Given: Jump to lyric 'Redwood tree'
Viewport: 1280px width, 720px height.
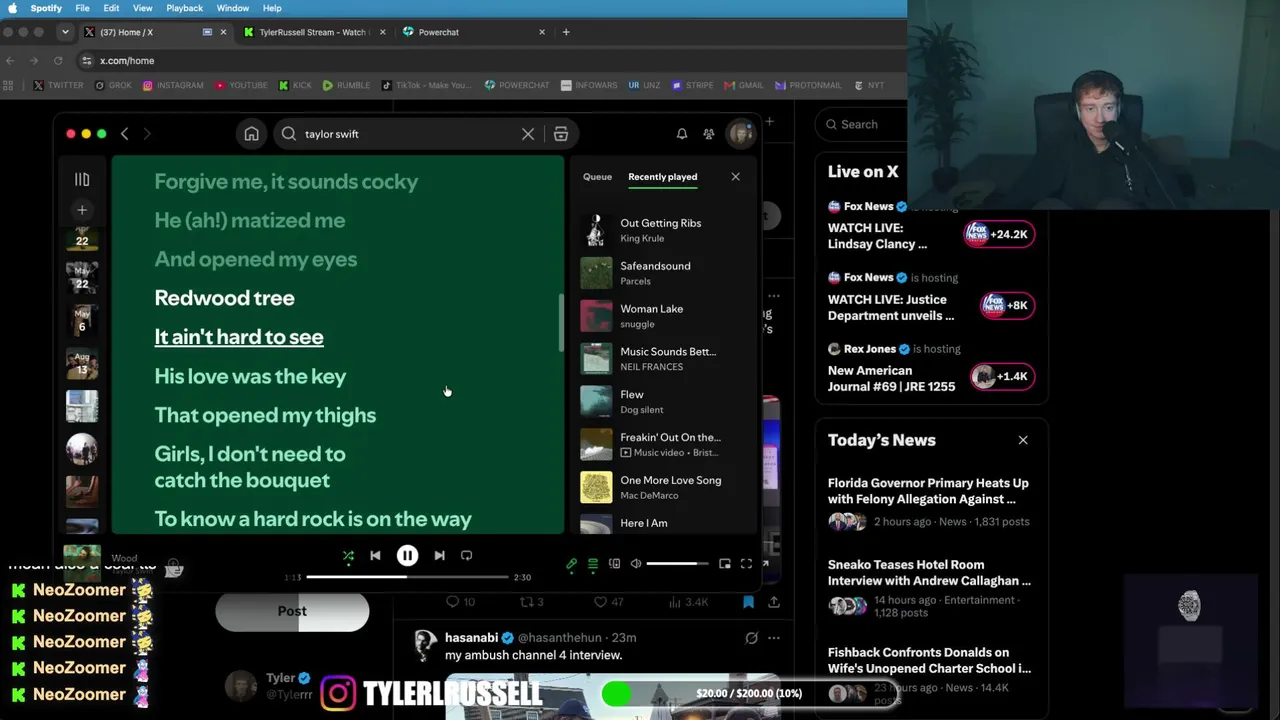Looking at the screenshot, I should tap(224, 298).
